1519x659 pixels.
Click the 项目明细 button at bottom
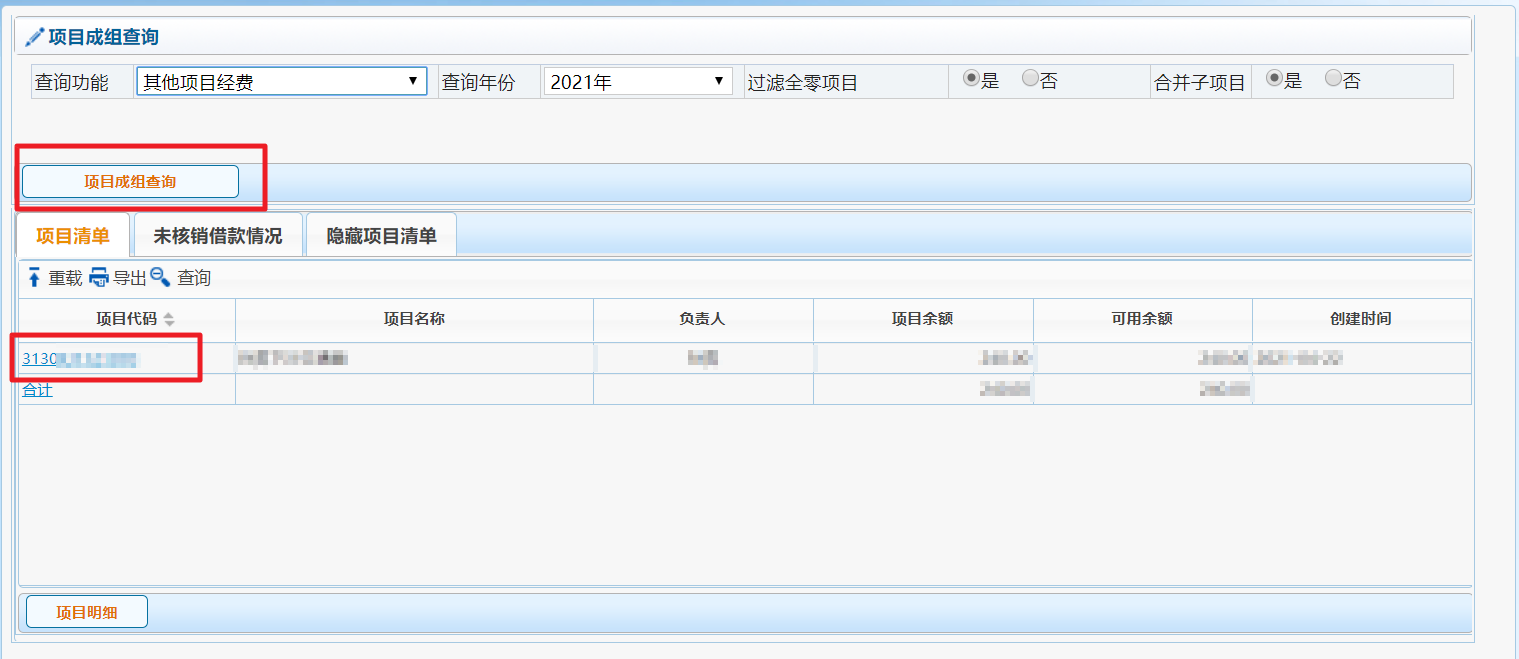(x=87, y=612)
